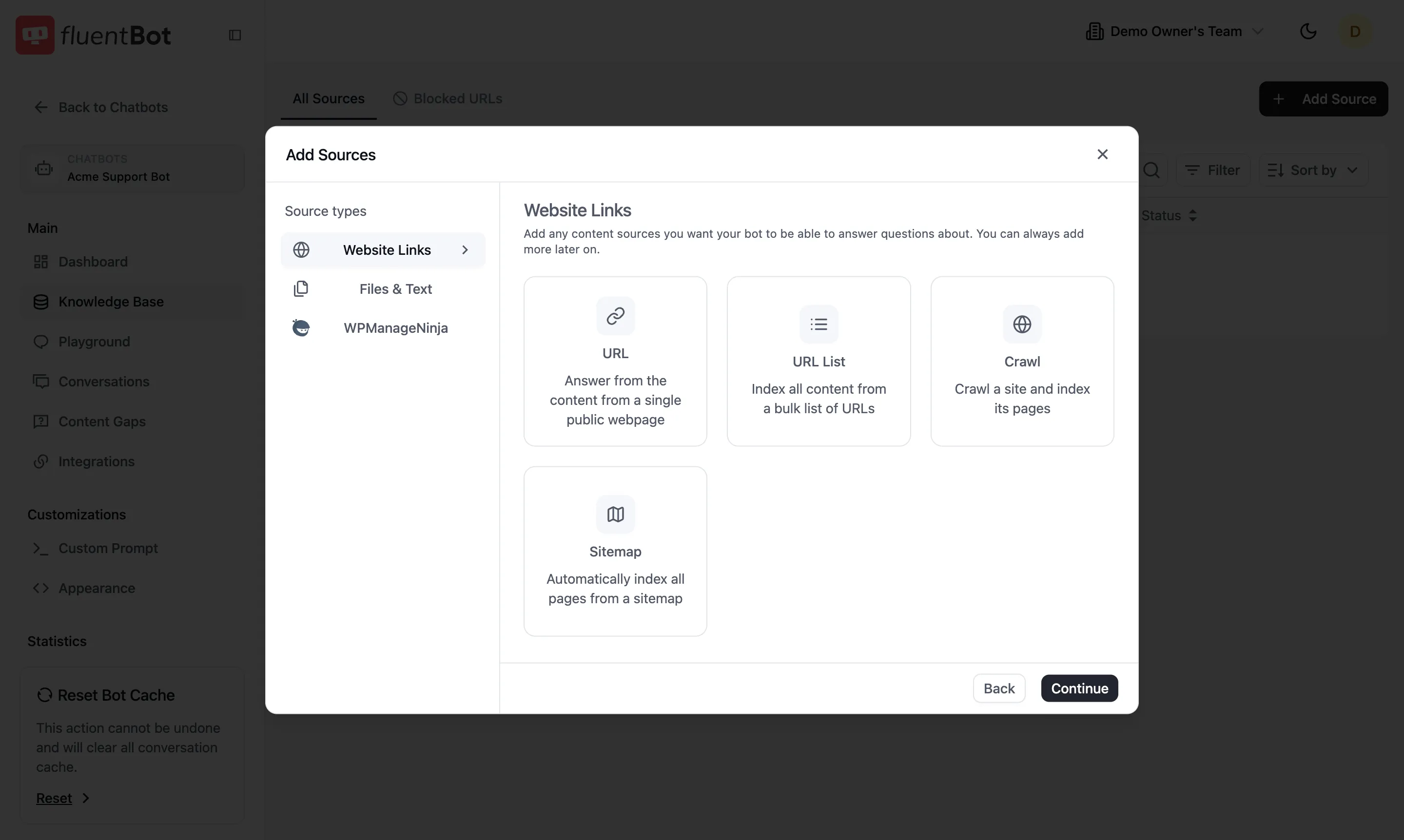Click the Reset link

click(54, 798)
